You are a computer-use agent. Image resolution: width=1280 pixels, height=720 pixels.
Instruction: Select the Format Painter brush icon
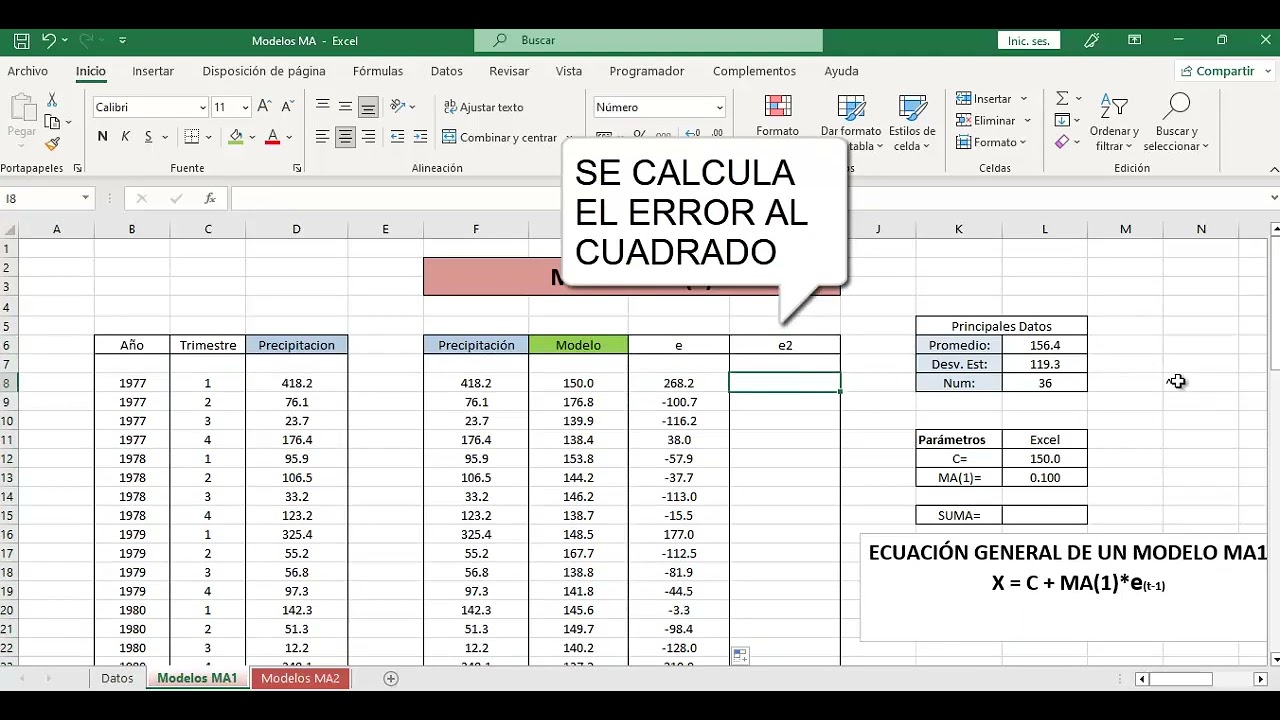pos(52,144)
